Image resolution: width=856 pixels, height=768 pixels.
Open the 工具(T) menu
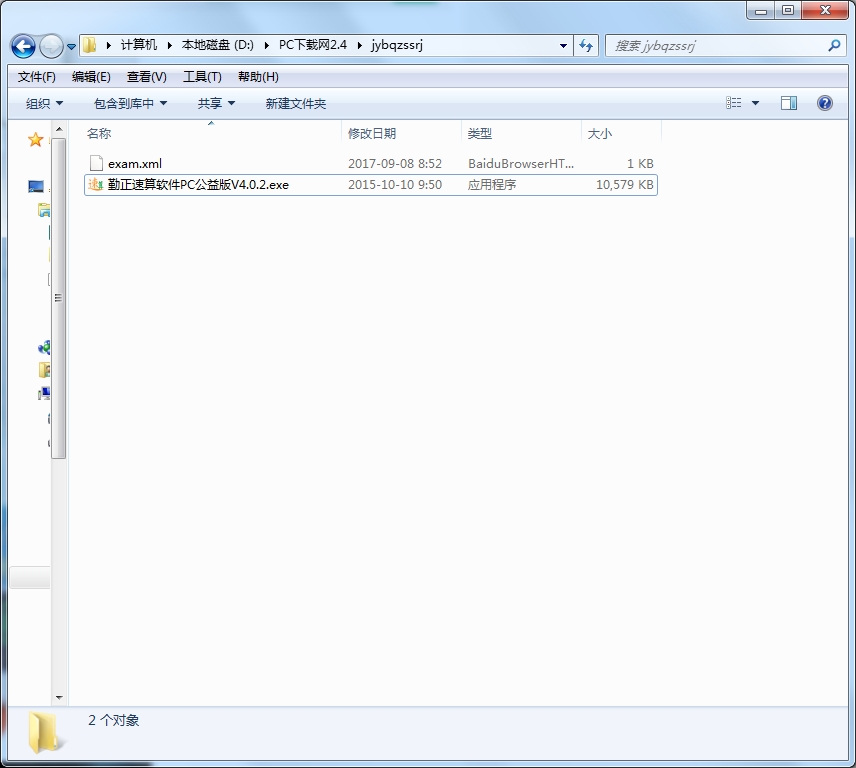pyautogui.click(x=202, y=77)
